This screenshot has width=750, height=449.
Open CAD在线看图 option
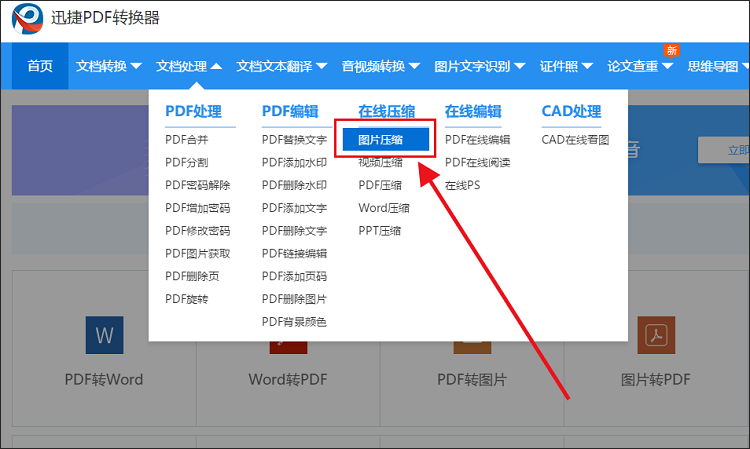pyautogui.click(x=575, y=140)
